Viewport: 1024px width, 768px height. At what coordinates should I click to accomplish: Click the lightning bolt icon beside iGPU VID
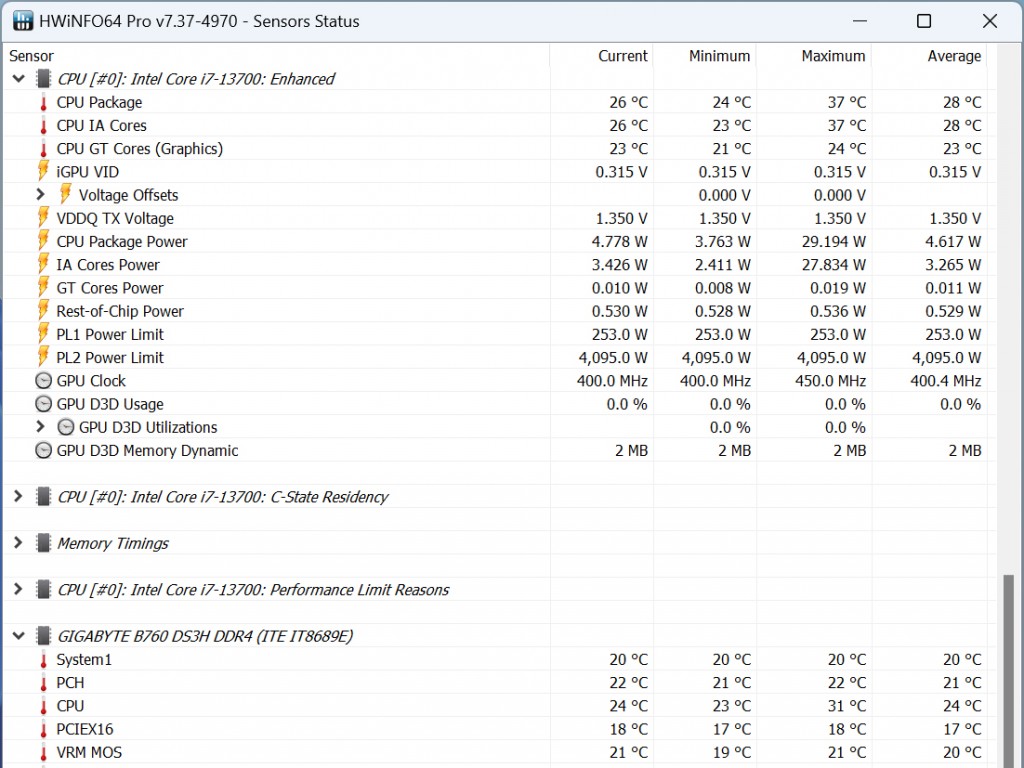click(43, 171)
